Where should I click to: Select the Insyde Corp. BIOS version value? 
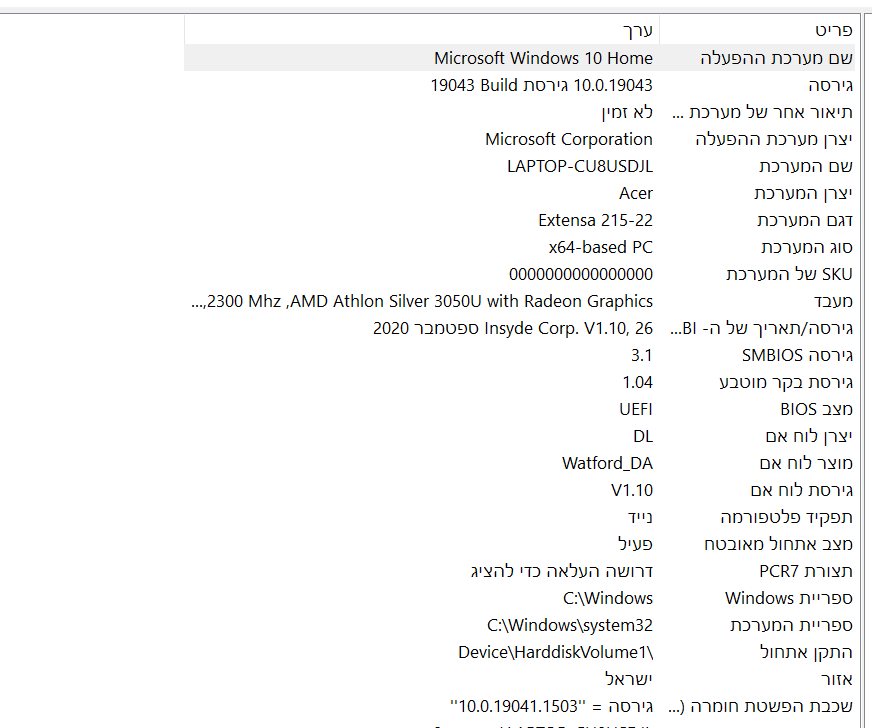point(513,328)
